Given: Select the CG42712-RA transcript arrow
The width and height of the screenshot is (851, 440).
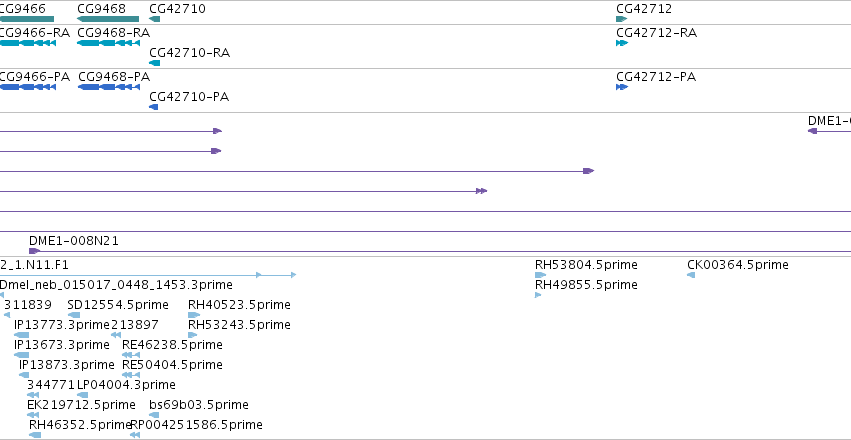Looking at the screenshot, I should coord(622,43).
